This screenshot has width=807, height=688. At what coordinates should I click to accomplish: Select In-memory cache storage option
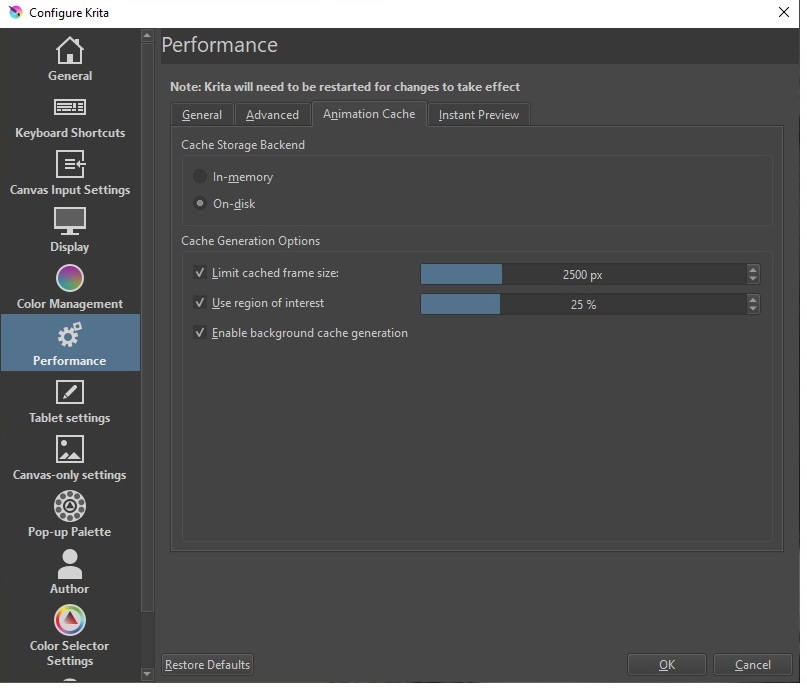click(200, 177)
